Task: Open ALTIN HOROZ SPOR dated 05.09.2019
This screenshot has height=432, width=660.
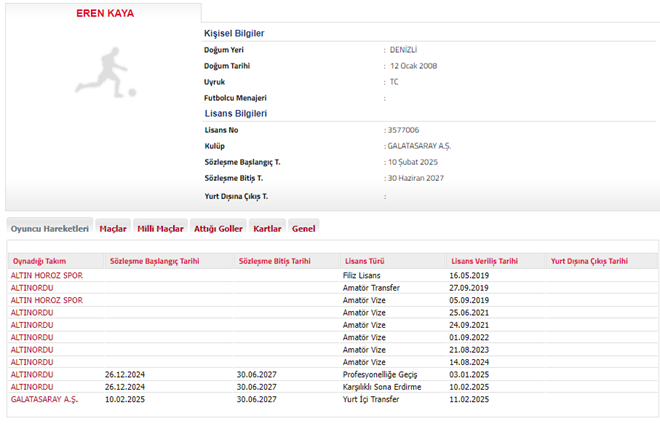Action: 46,299
